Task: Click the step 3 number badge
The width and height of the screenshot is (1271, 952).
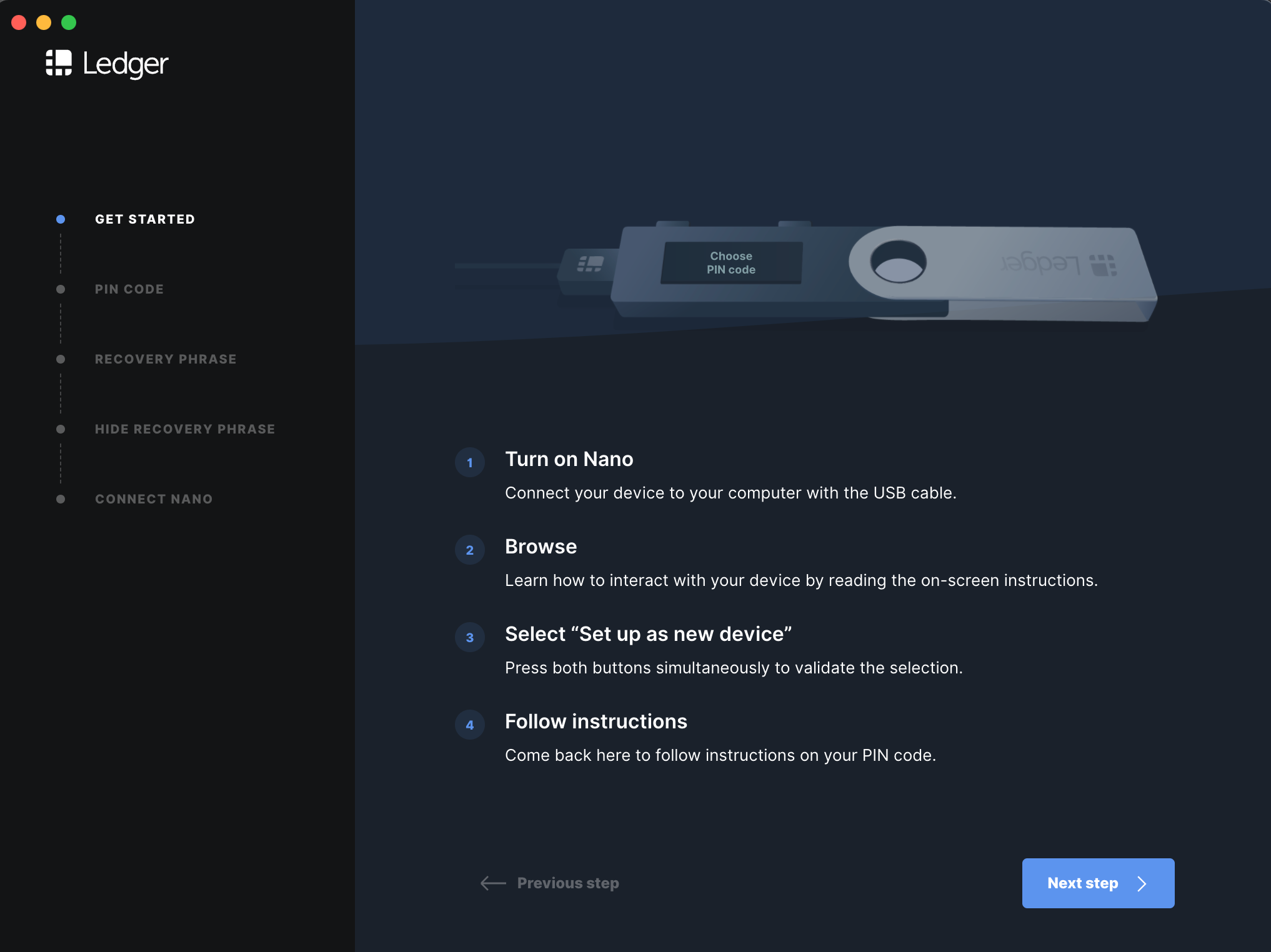Action: point(470,638)
